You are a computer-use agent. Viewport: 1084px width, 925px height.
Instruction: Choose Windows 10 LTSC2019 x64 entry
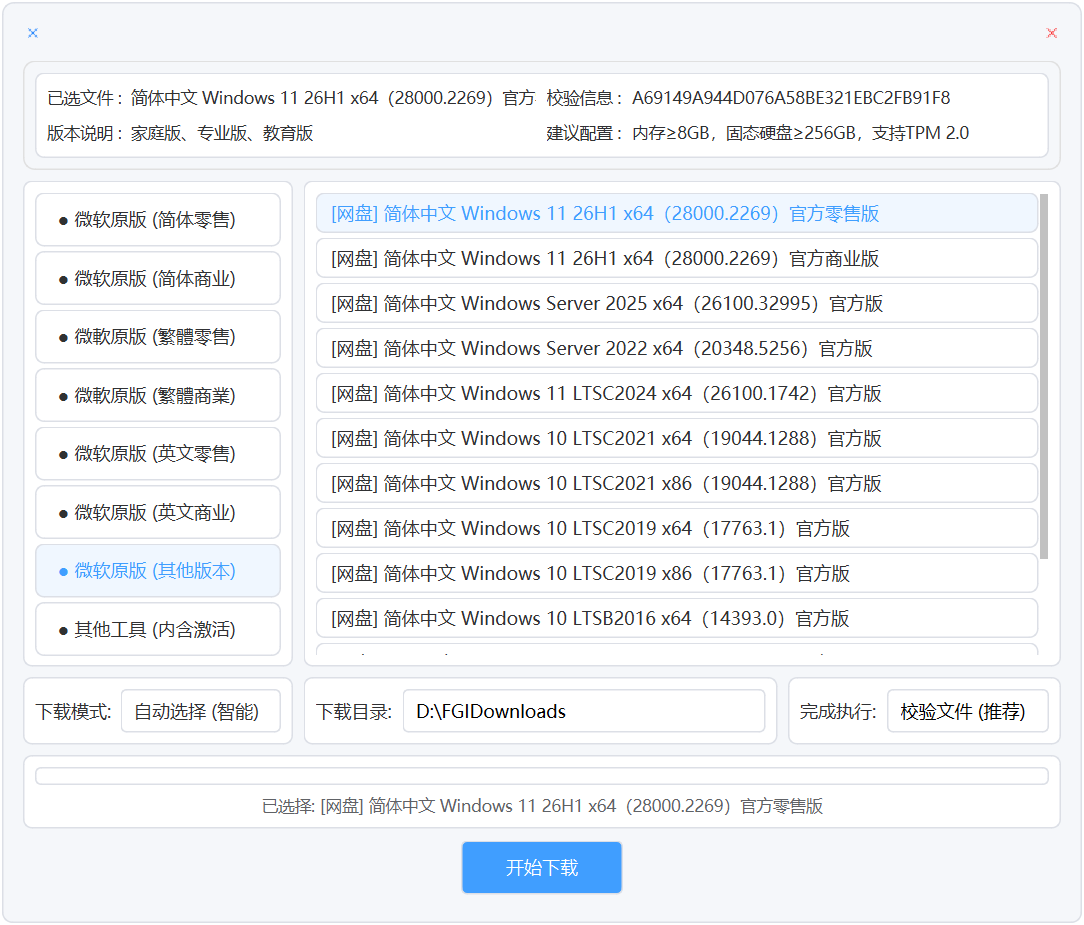(x=677, y=528)
